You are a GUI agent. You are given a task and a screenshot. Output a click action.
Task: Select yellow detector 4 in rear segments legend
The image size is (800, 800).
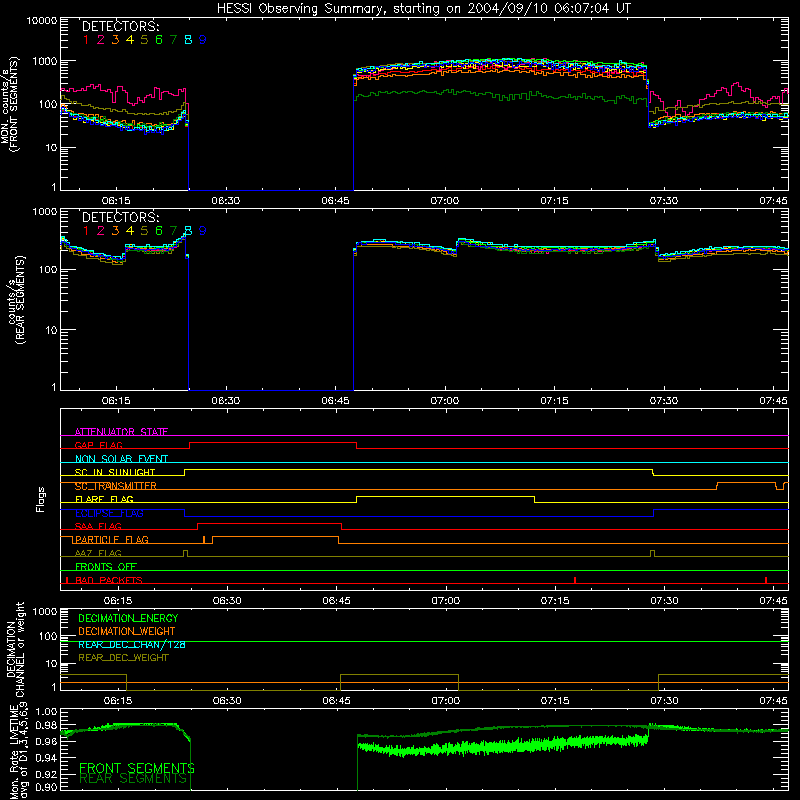pyautogui.click(x=130, y=231)
